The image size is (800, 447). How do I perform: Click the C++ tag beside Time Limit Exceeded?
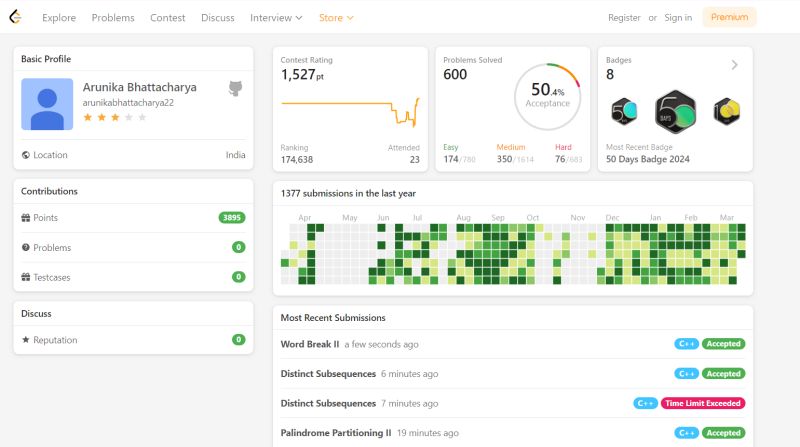pyautogui.click(x=645, y=403)
